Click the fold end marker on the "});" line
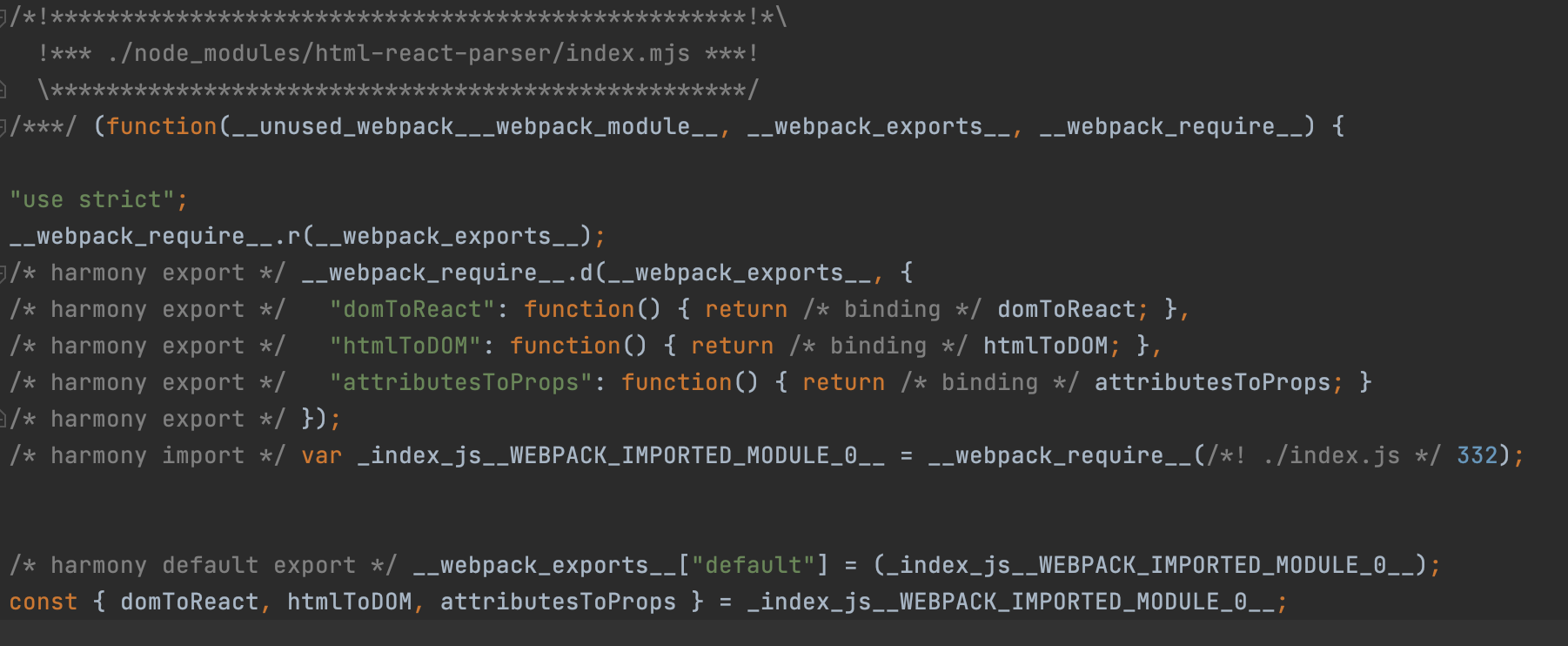Screen dimensions: 1568x646 (x=3, y=420)
